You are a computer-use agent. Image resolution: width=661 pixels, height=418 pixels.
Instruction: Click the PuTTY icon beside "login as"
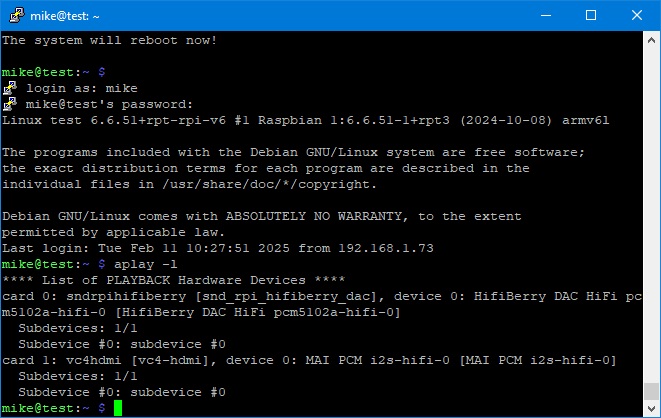(10, 88)
